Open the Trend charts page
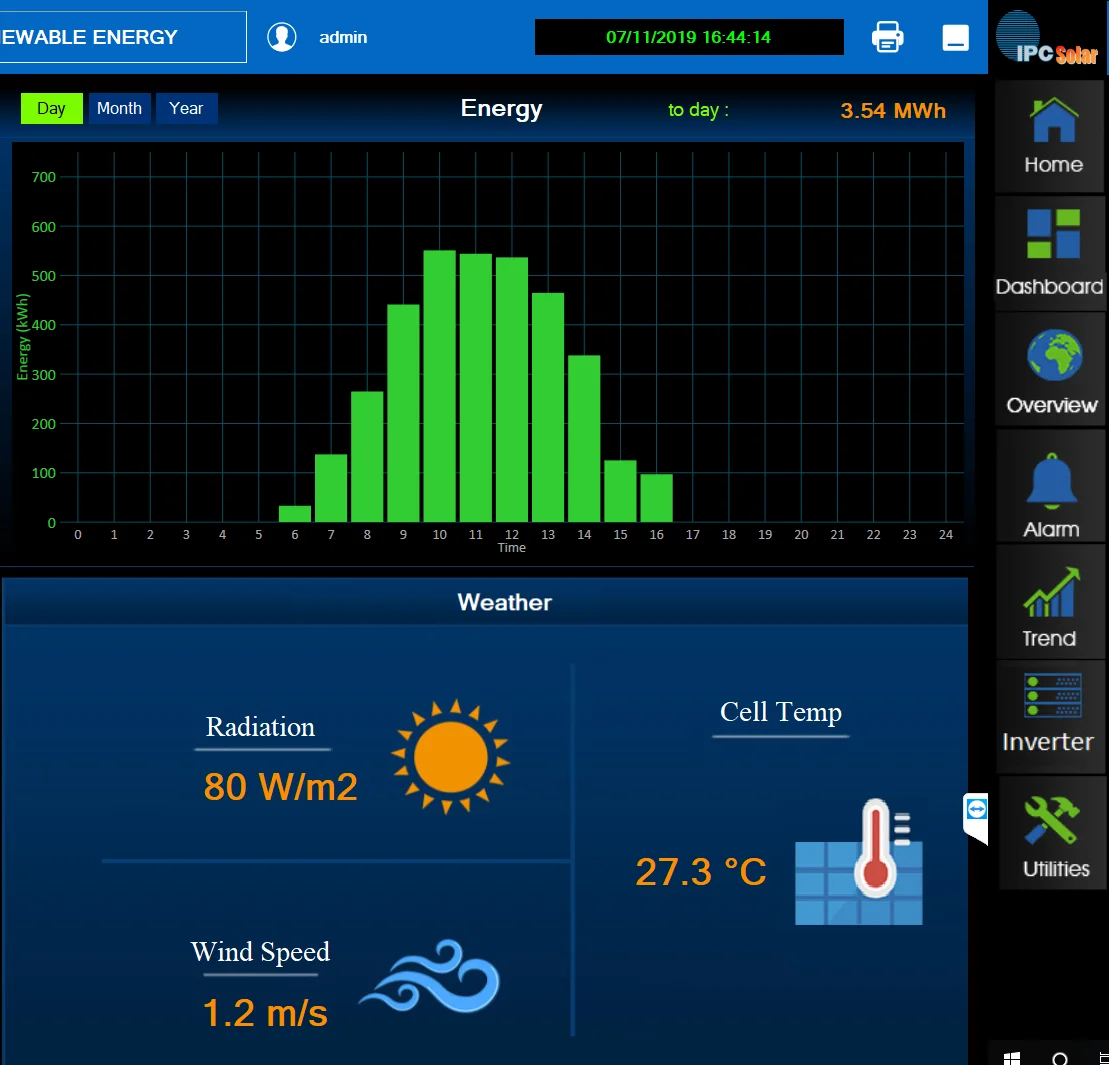 [1050, 603]
